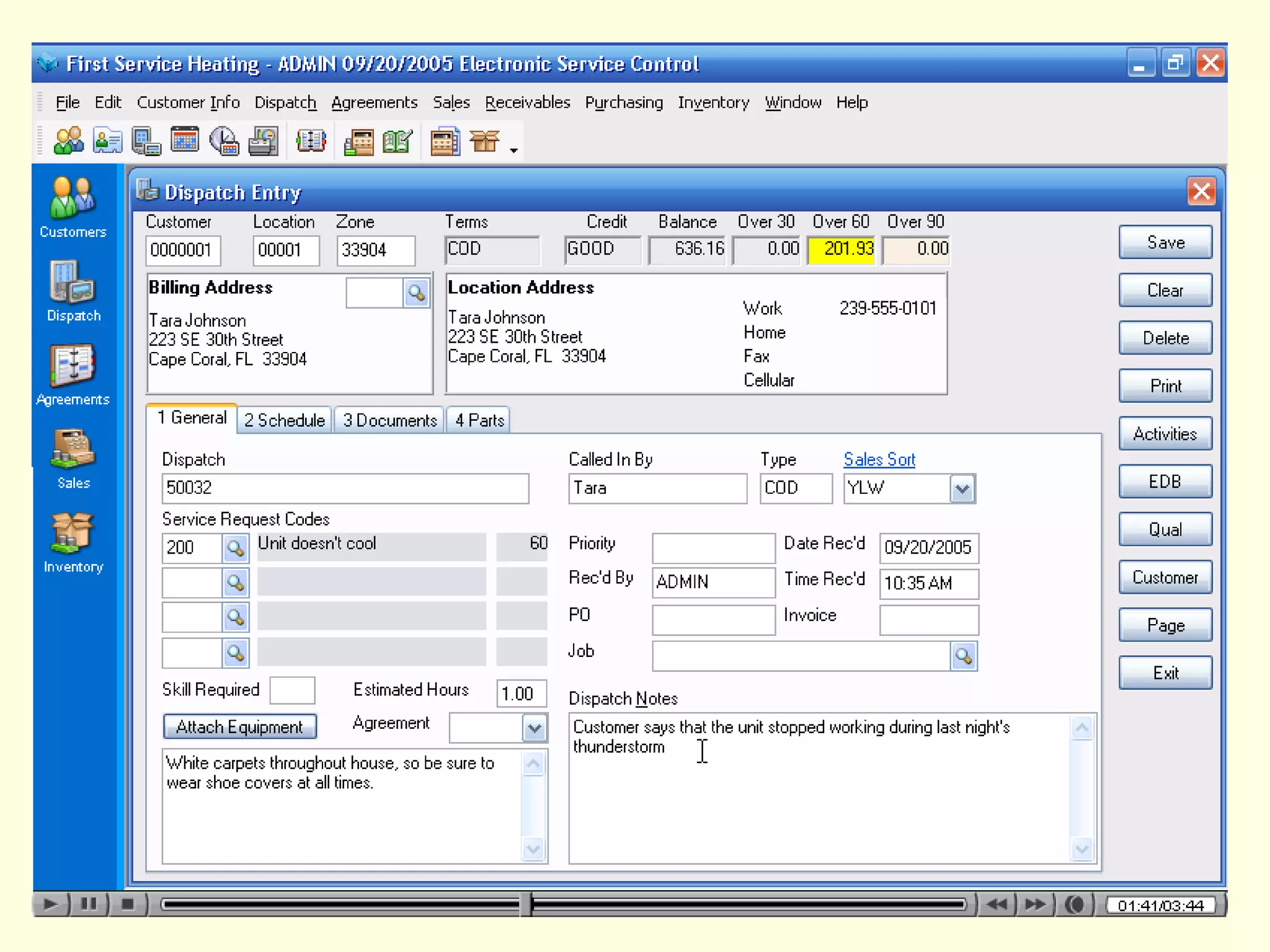Switch to the 2 Schedule tab
The height and width of the screenshot is (952, 1270).
coord(285,420)
